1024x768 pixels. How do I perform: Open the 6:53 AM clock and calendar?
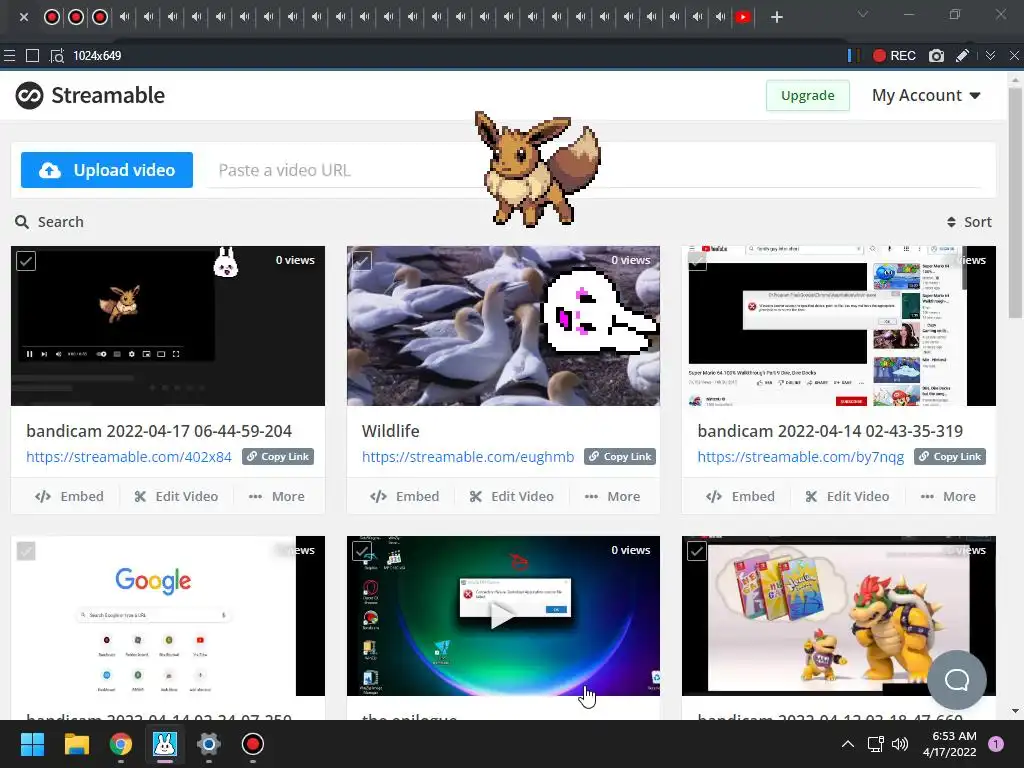pos(950,744)
